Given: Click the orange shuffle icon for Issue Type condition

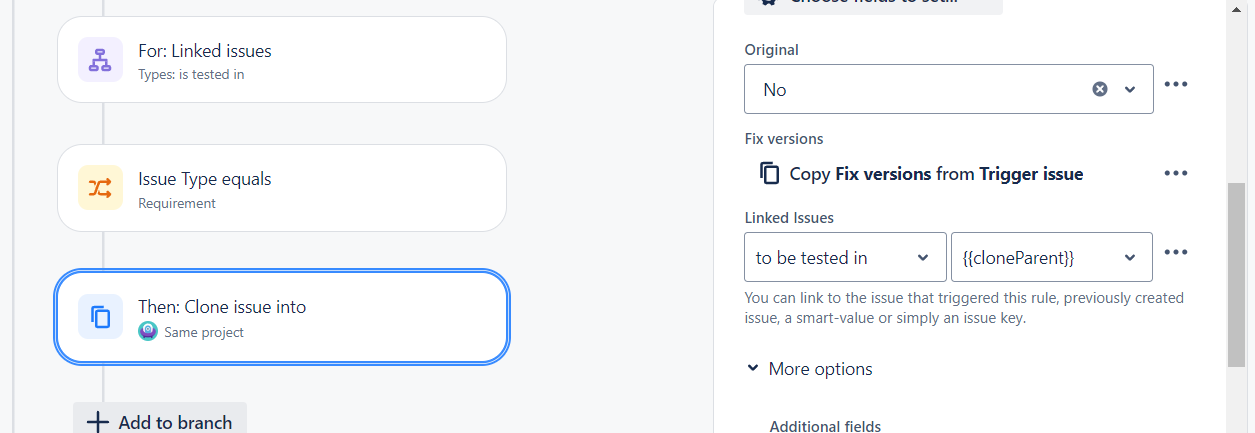Looking at the screenshot, I should pyautogui.click(x=100, y=188).
